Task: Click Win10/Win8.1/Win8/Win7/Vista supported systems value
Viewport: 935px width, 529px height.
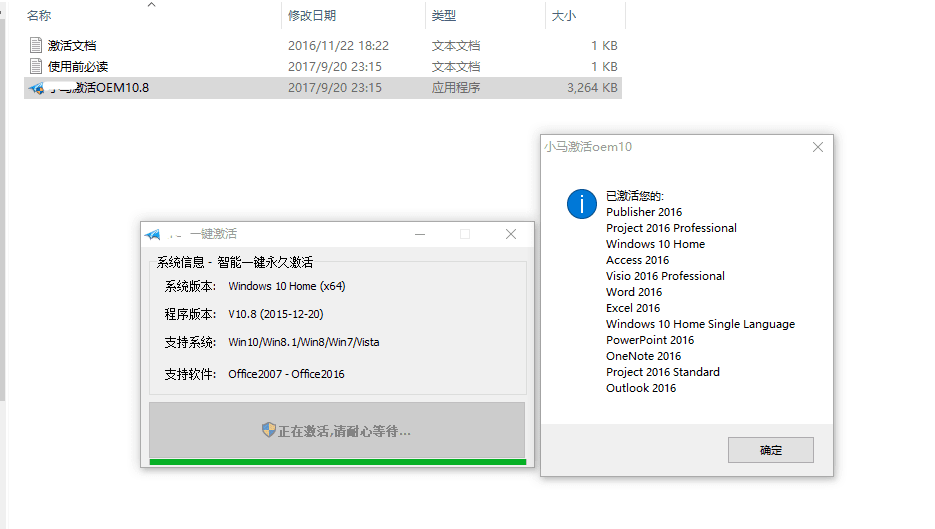Action: coord(304,342)
